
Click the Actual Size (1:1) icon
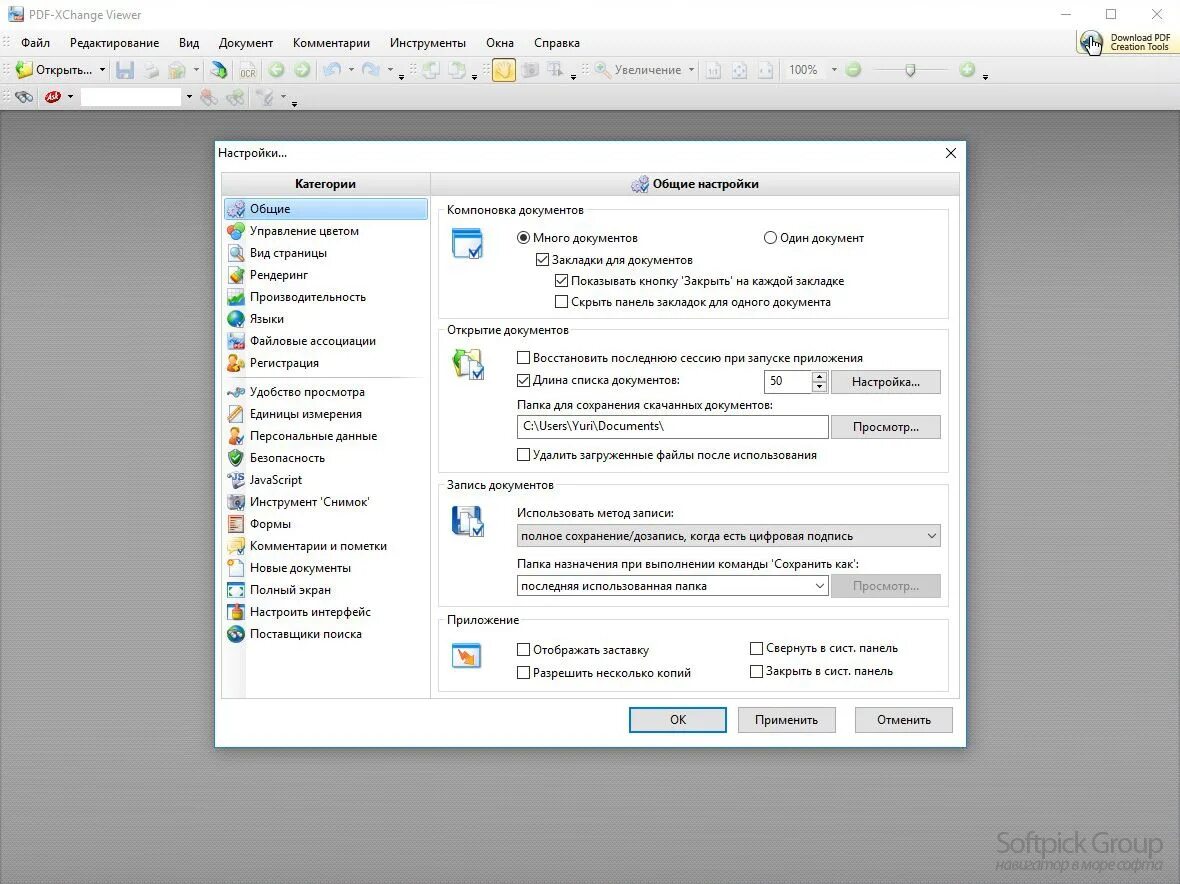click(x=713, y=70)
